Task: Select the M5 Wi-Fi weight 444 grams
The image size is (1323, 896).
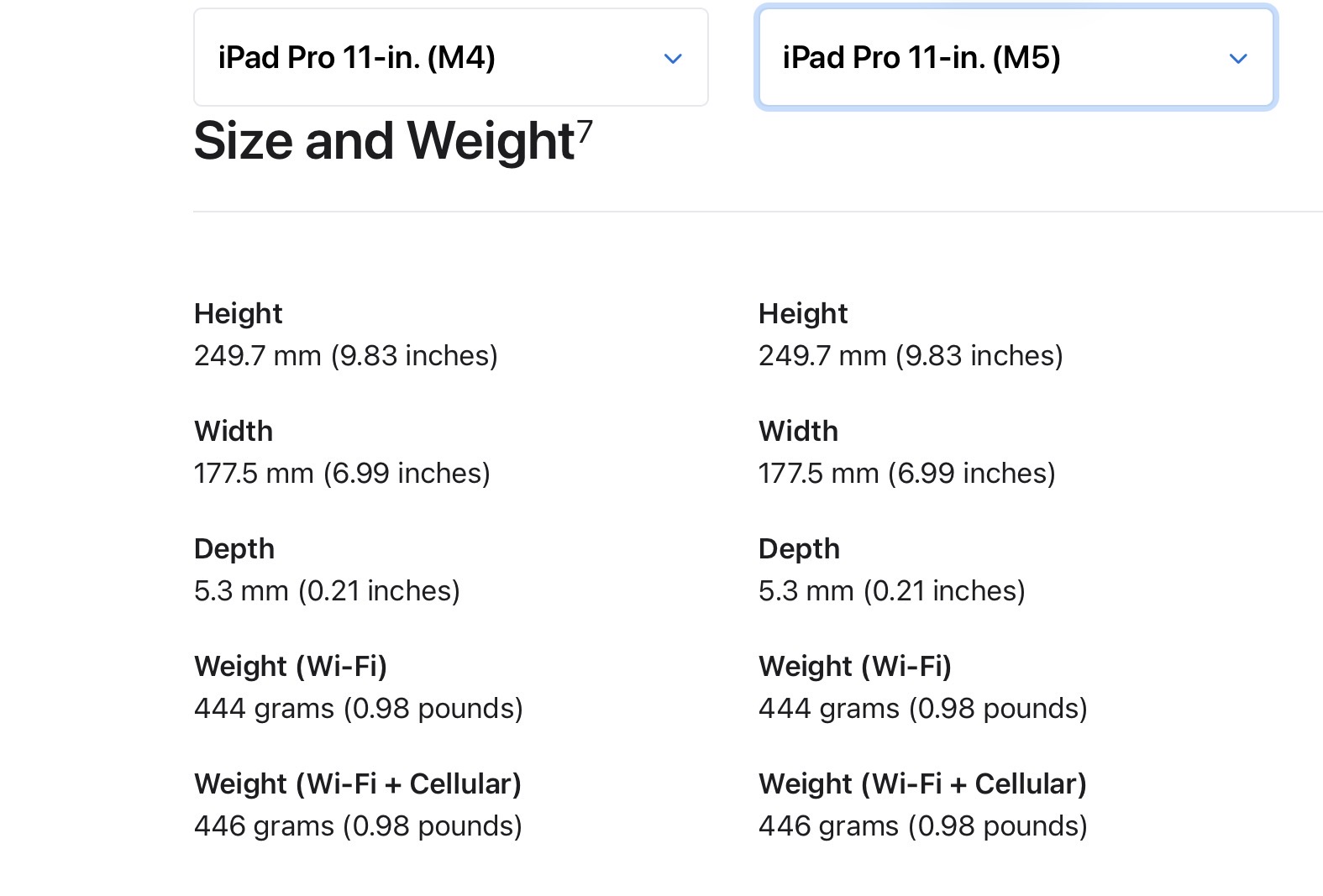Action: 922,708
